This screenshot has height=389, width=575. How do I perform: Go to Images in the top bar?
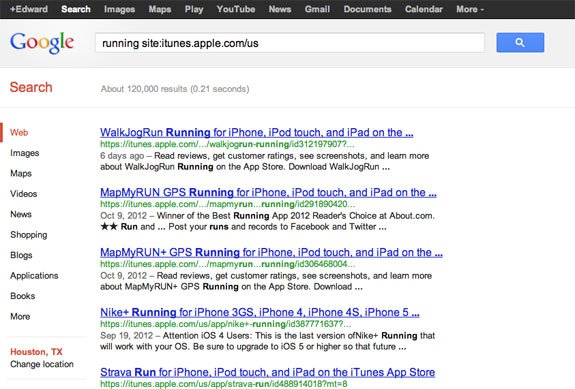pos(119,9)
